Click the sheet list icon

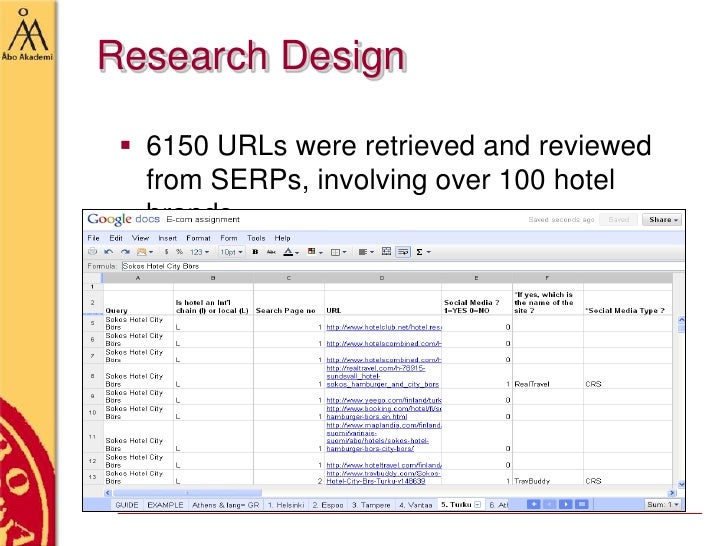582,504
